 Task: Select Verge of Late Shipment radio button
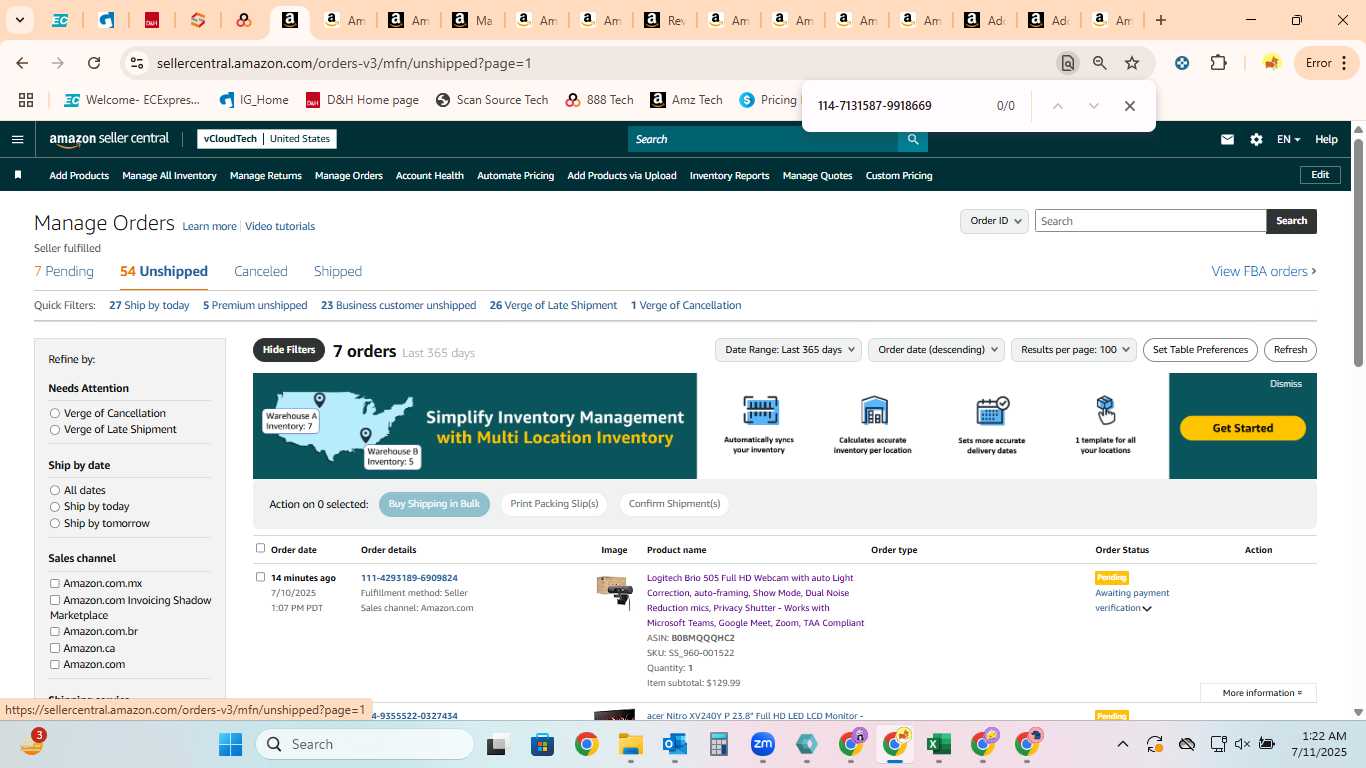pyautogui.click(x=55, y=429)
